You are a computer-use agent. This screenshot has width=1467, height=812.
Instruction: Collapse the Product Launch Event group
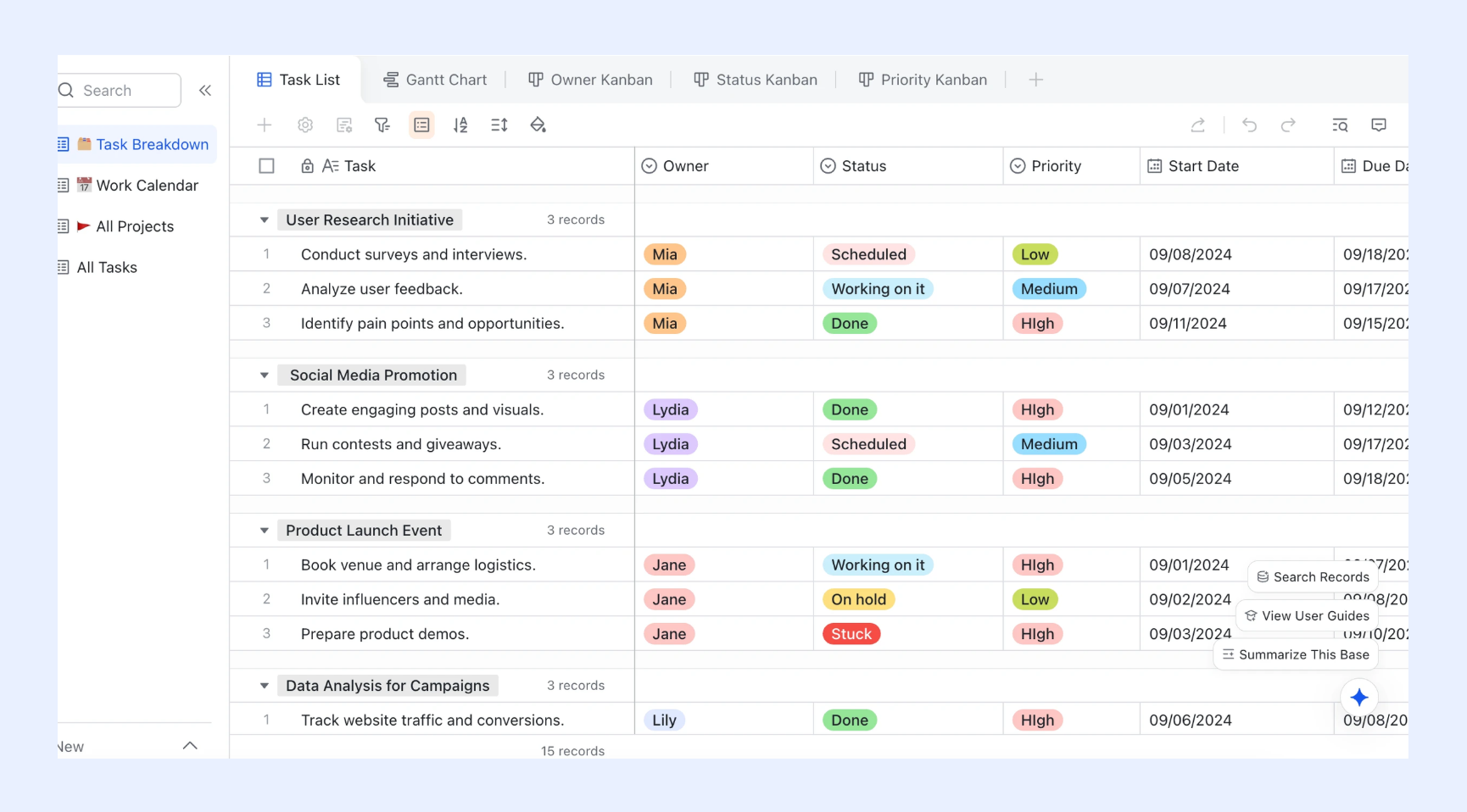tap(264, 531)
